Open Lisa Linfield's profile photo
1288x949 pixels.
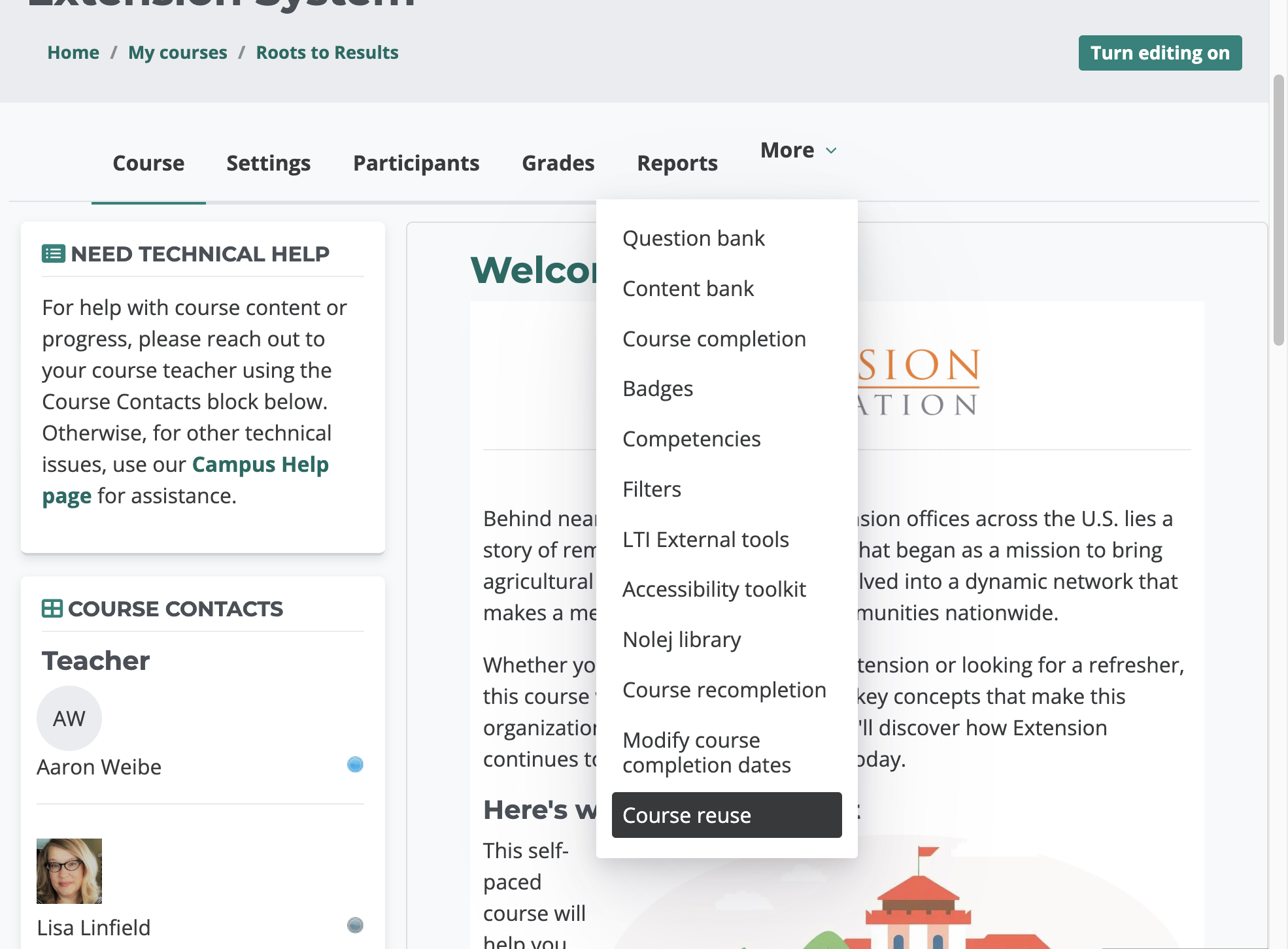[69, 871]
